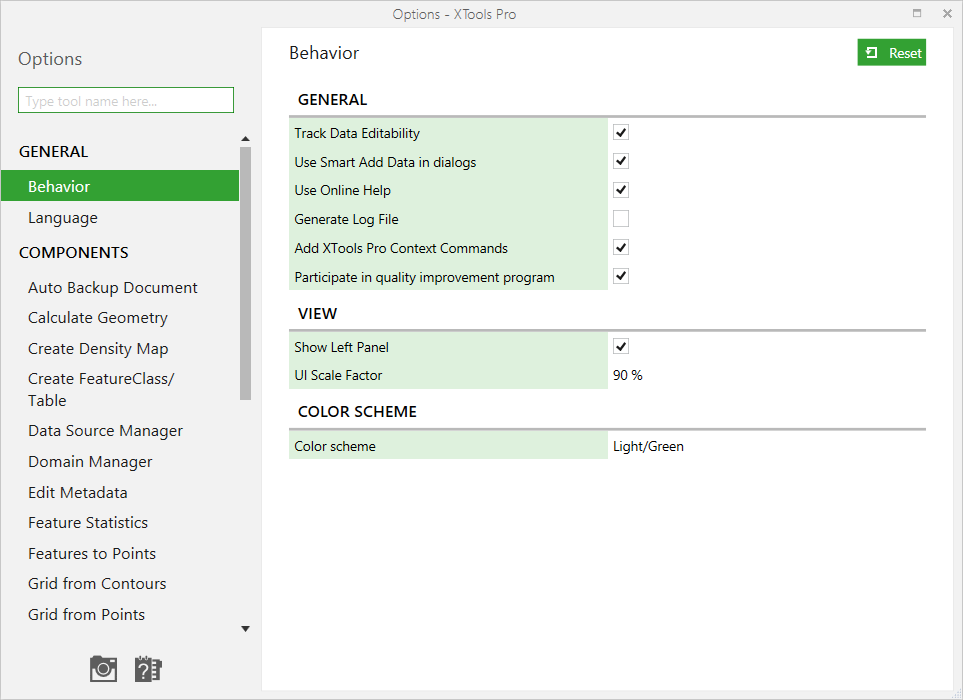This screenshot has height=700, width=963.
Task: Select Calculate Geometry component
Action: tap(98, 318)
